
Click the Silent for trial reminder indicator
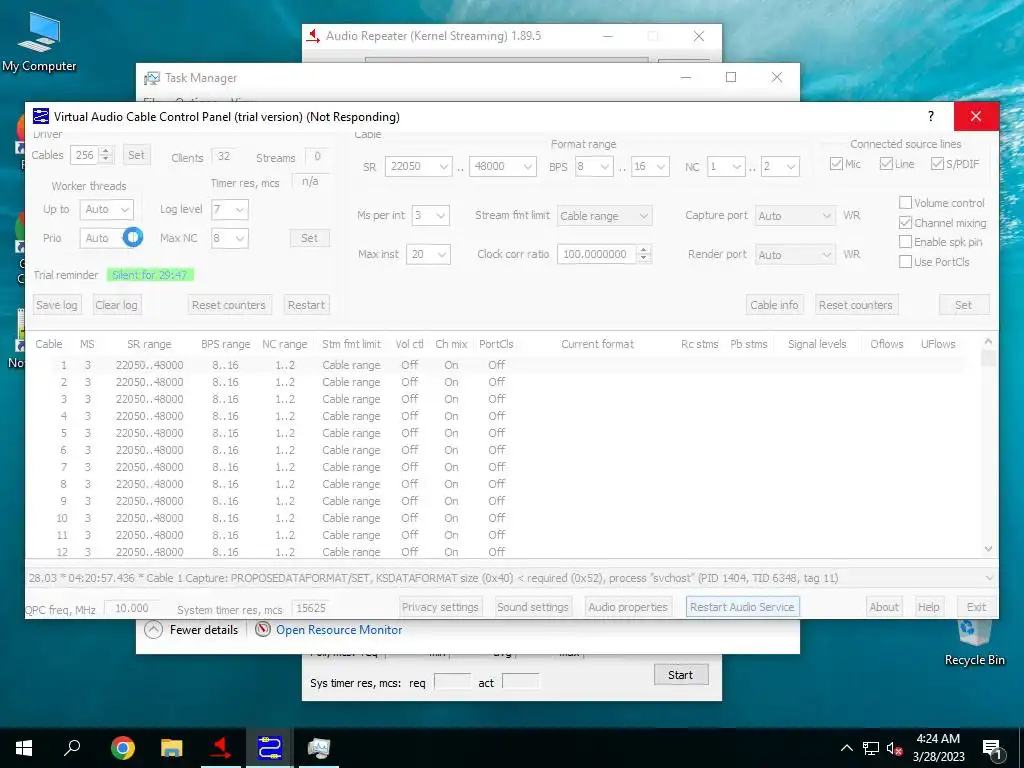(x=150, y=275)
